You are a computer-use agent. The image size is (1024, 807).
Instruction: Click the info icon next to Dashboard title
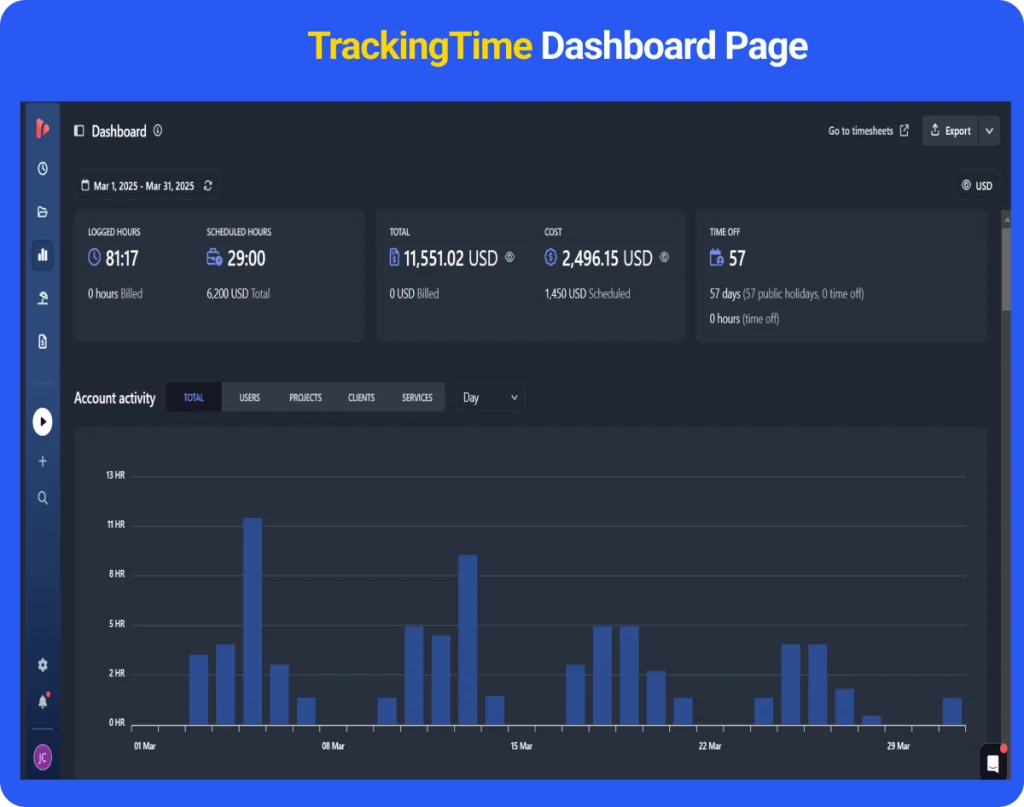157,131
